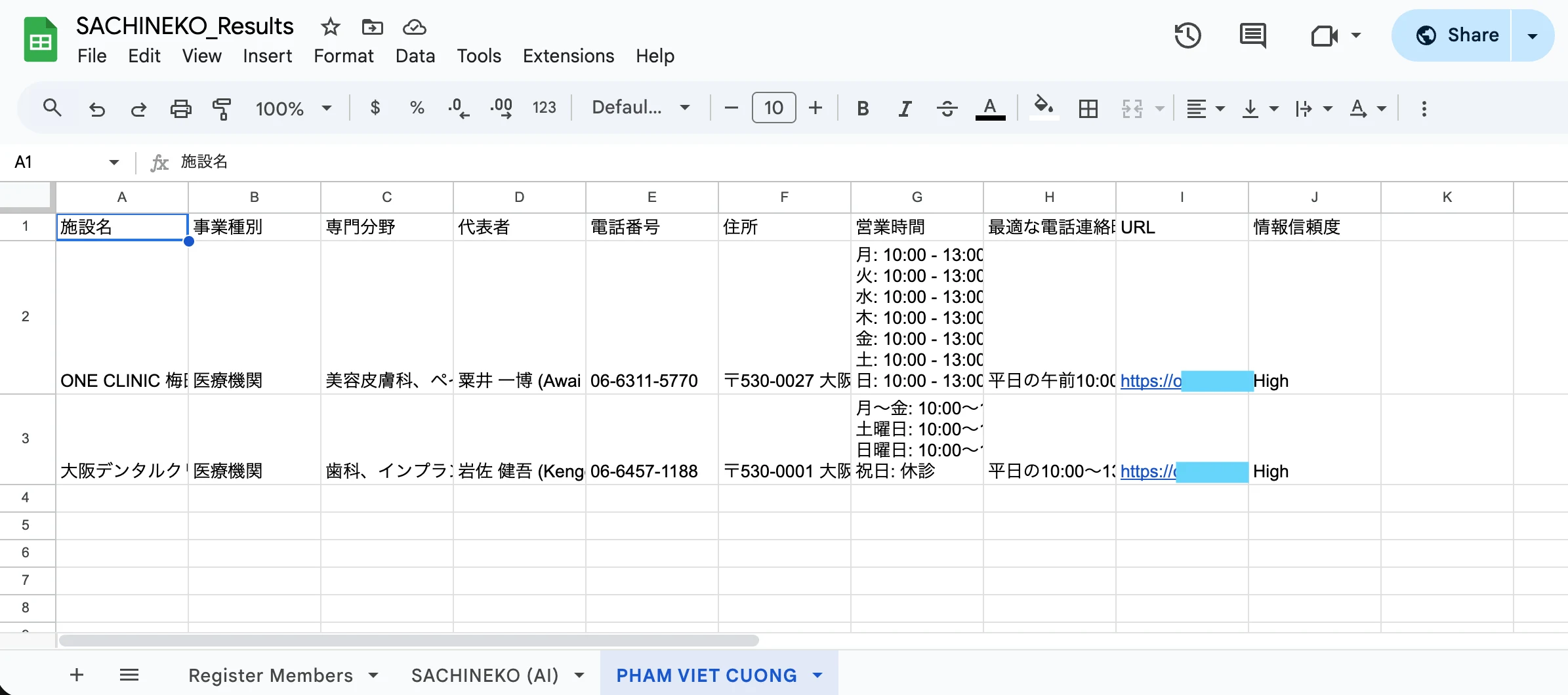
Task: Open the Extensions menu
Action: point(568,56)
